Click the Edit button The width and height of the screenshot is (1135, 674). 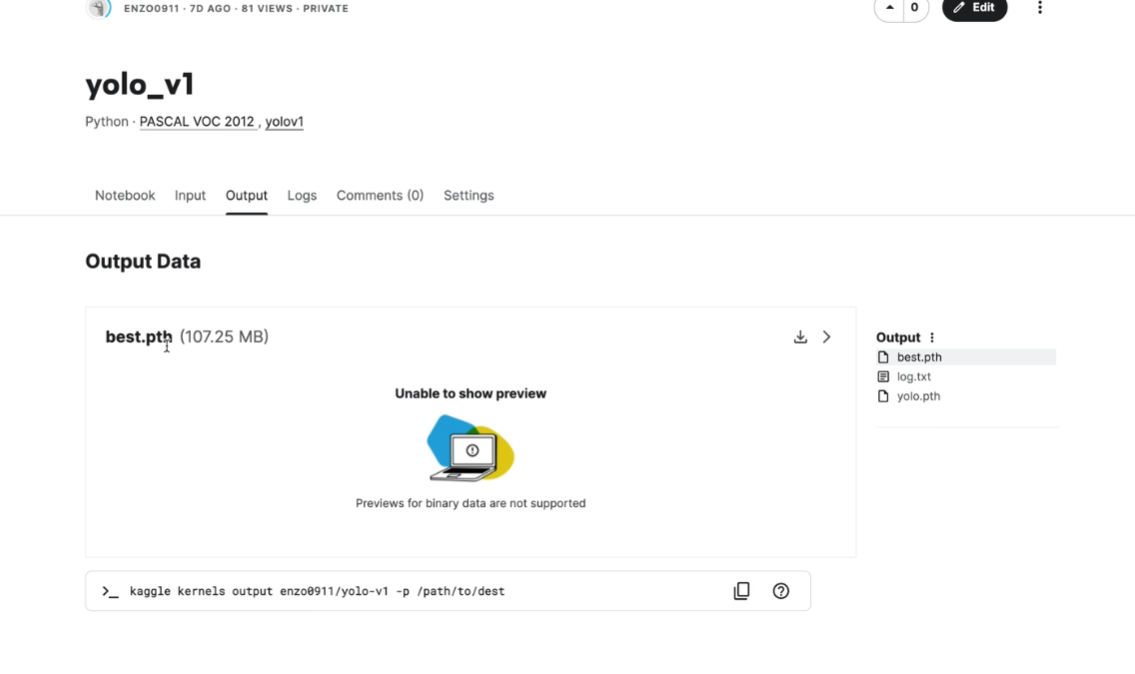(x=974, y=7)
